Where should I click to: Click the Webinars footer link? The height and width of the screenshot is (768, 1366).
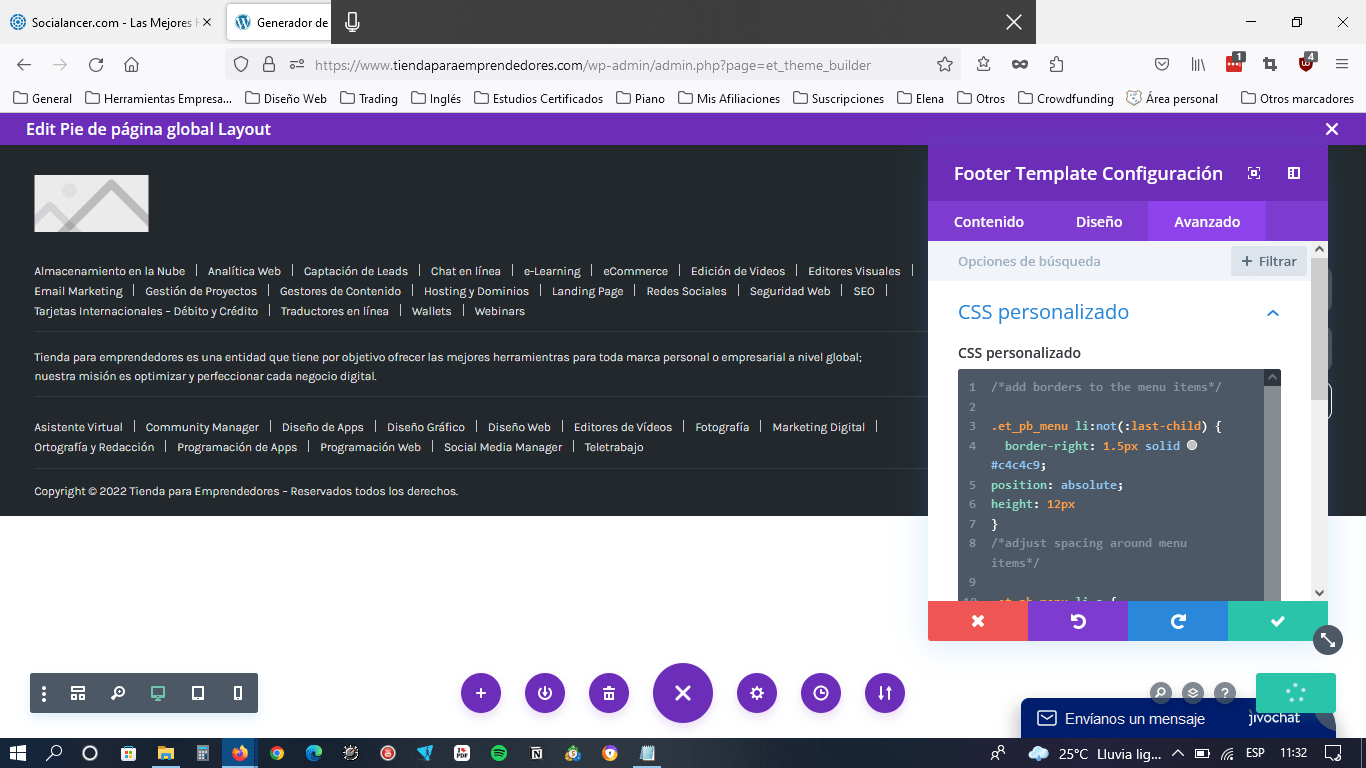point(499,311)
